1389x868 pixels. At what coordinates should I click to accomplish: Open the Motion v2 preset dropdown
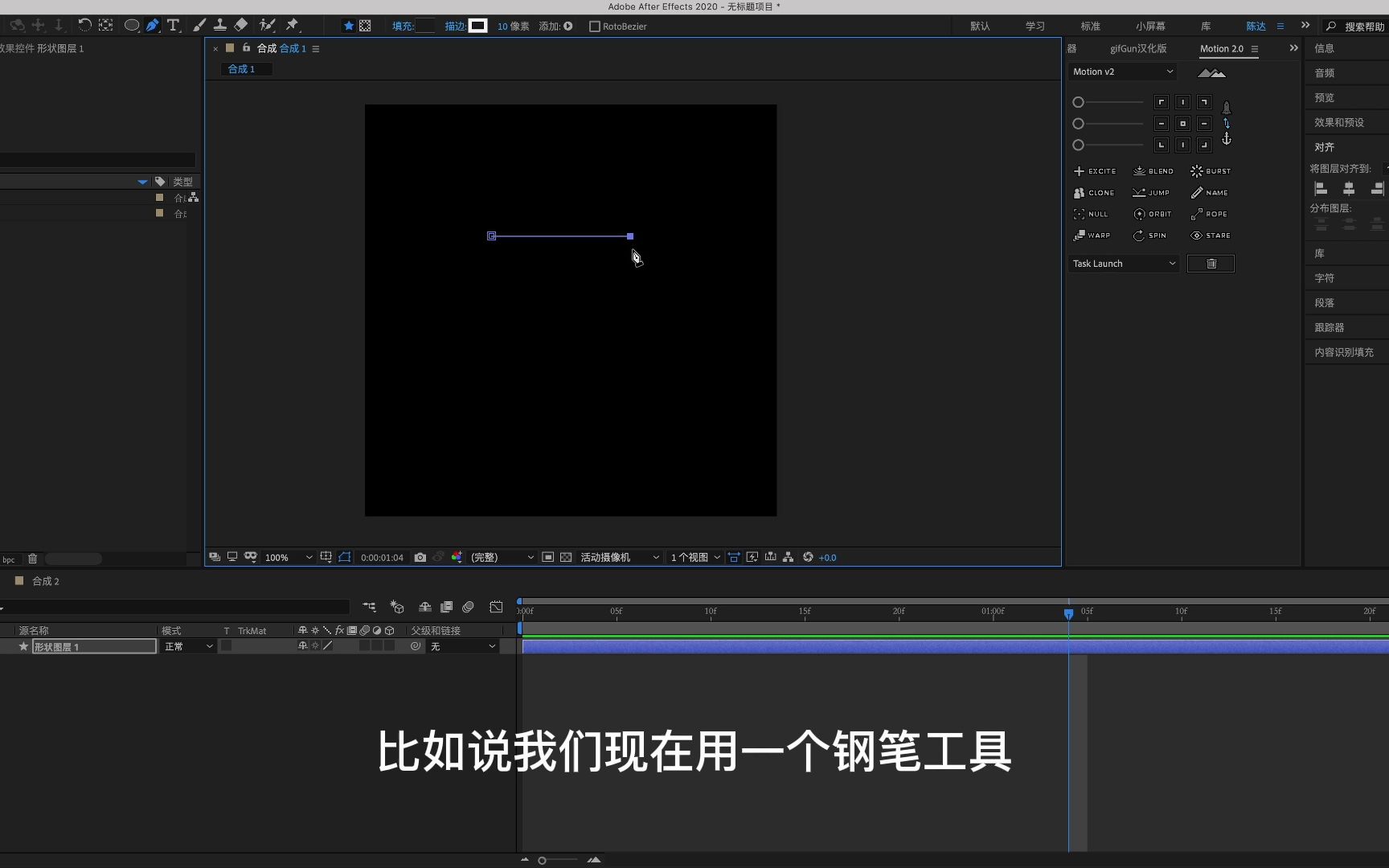(1121, 72)
